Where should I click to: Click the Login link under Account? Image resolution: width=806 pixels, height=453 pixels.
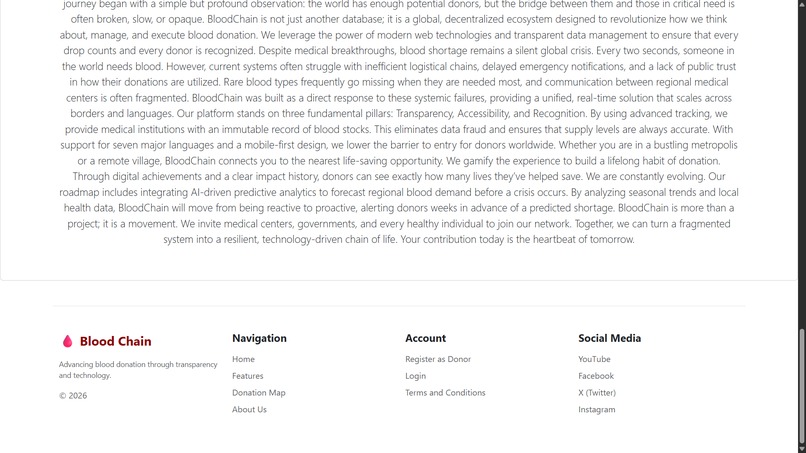point(415,376)
